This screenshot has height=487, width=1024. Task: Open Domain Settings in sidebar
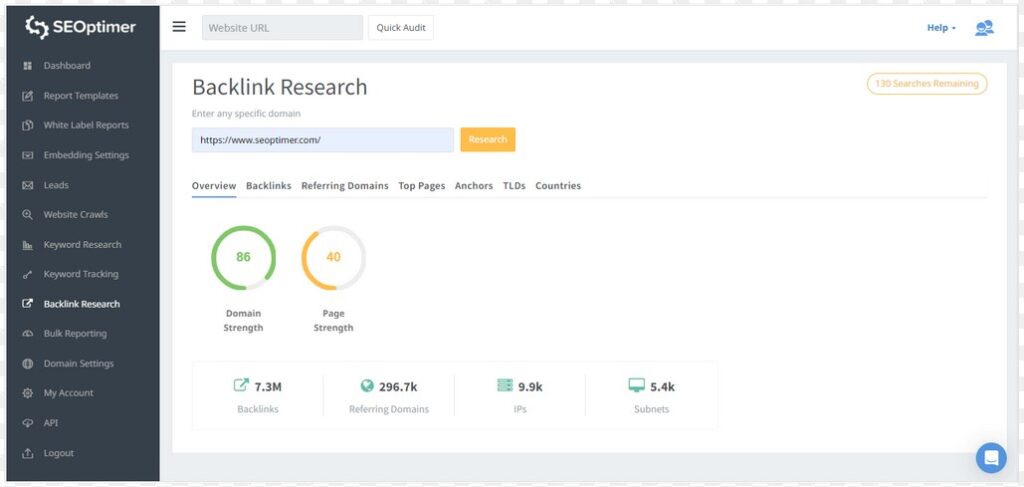coord(78,364)
